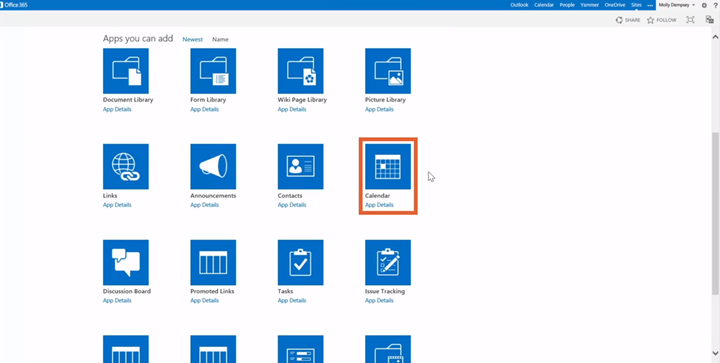Open OneDrive from the top bar
This screenshot has height=363, width=720.
615,5
